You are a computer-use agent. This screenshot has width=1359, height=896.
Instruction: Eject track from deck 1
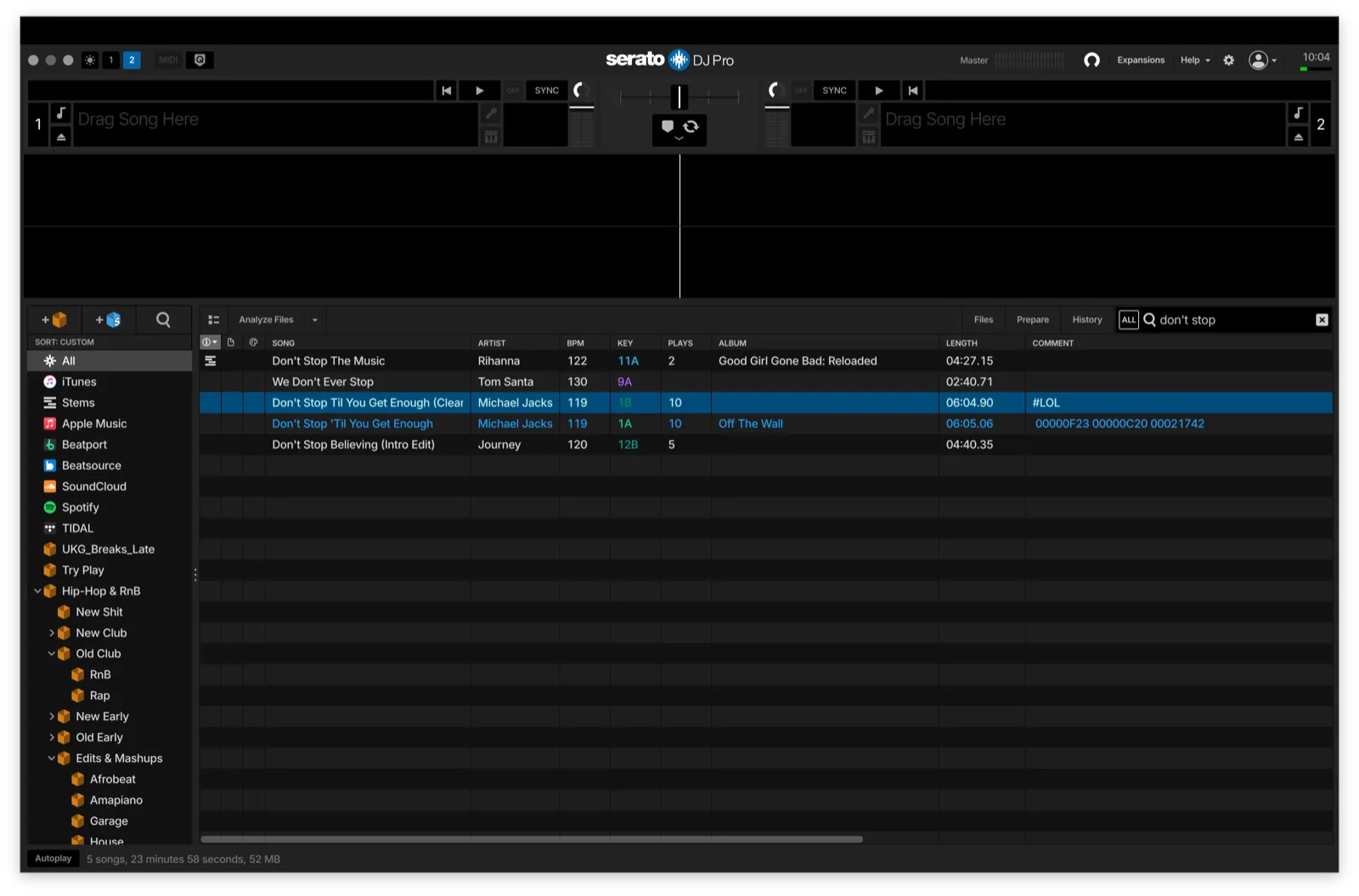[61, 137]
